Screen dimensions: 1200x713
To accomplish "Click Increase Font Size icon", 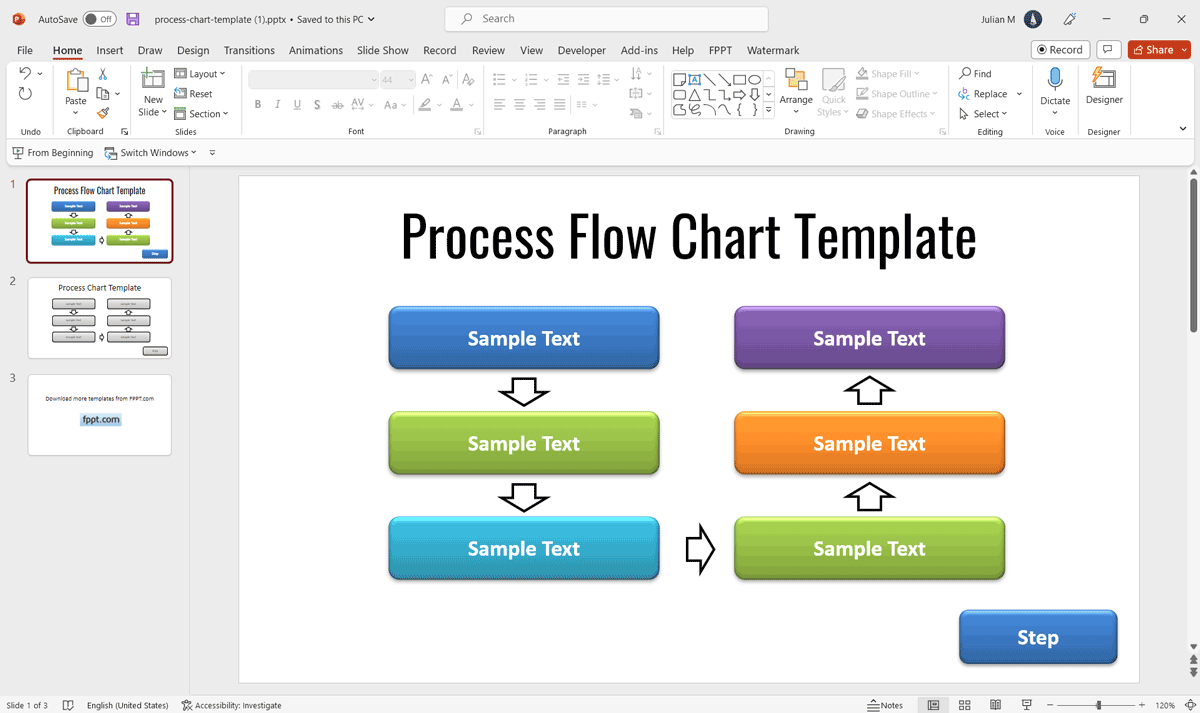I will [427, 79].
